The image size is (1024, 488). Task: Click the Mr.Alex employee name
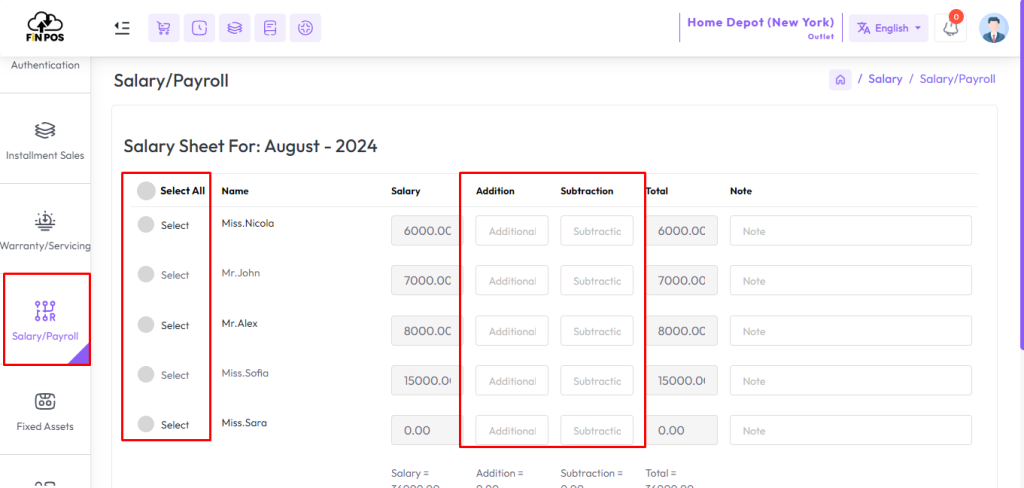click(240, 323)
